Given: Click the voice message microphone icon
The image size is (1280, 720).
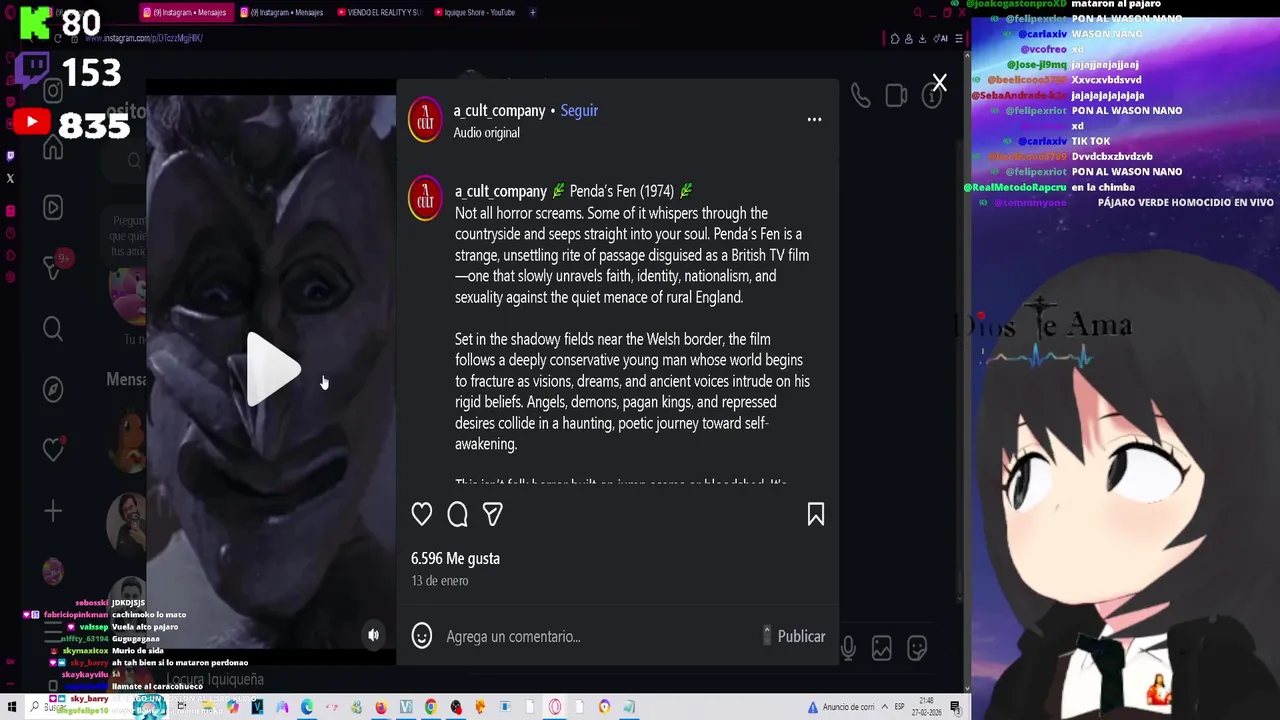Looking at the screenshot, I should point(848,648).
